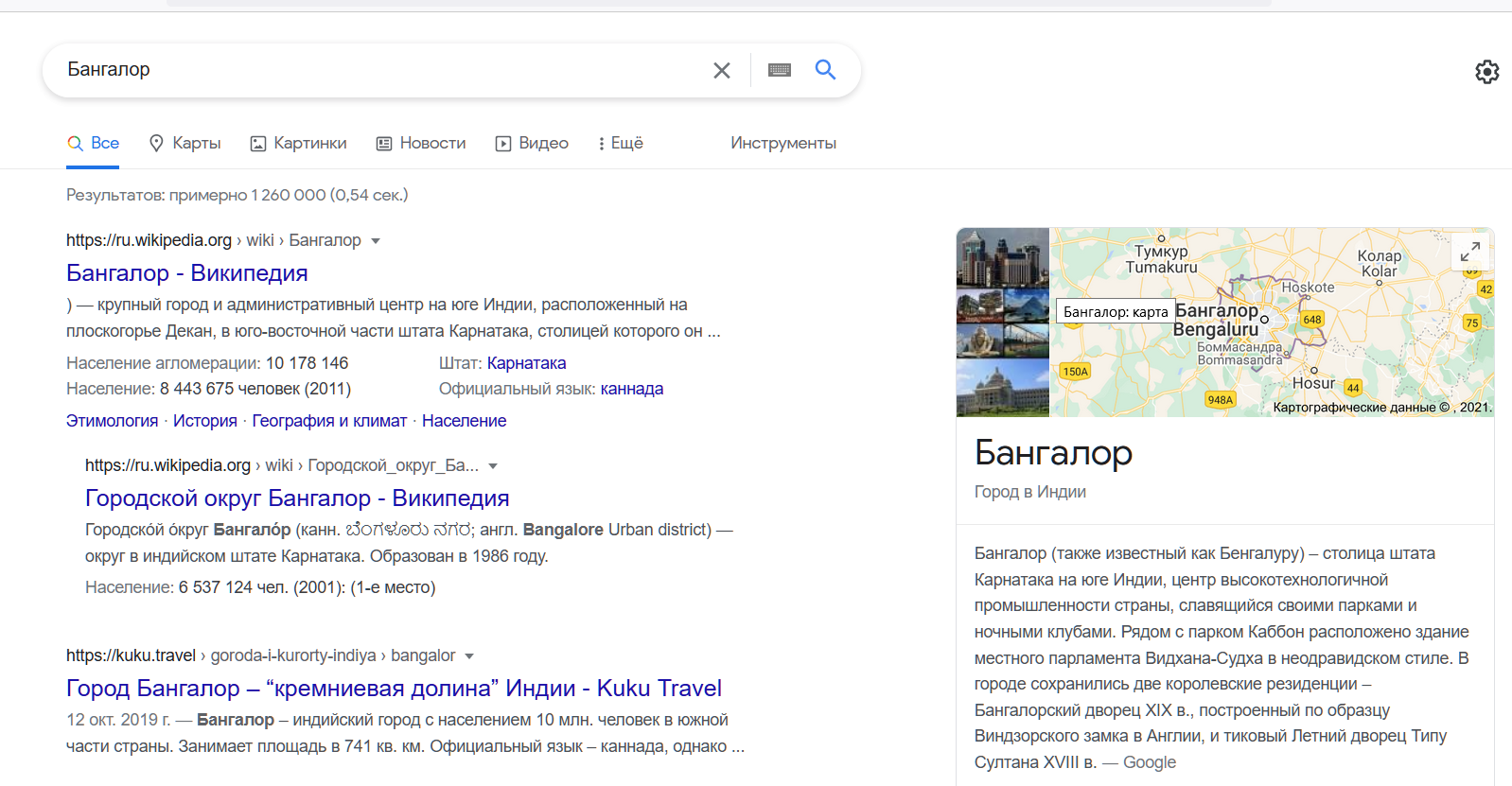Expand dropdown next to kuku.travel URL
Image resolution: width=1512 pixels, height=786 pixels.
[x=469, y=656]
